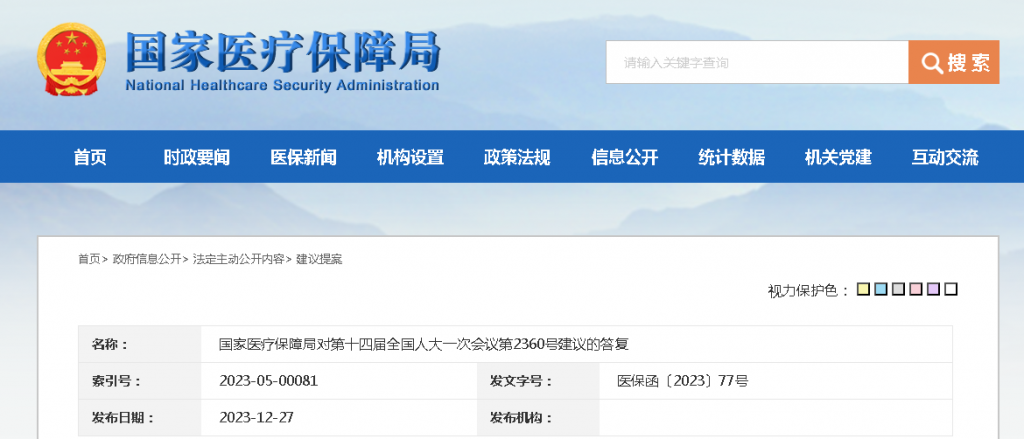
Task: Click the document title text 国家医疗保障局对第十四届…答复
Action: [x=423, y=344]
